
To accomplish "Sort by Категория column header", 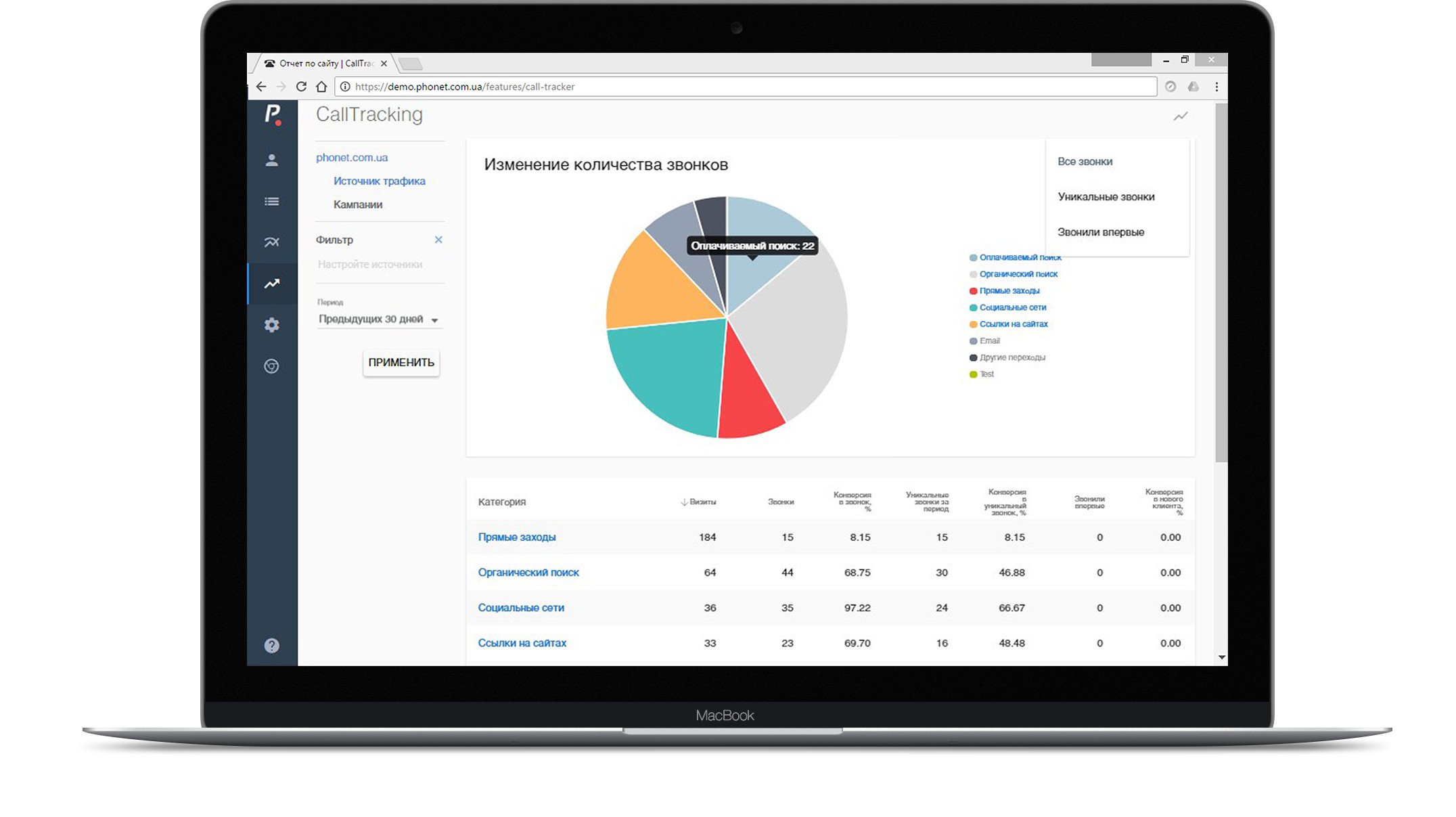I will tap(501, 502).
